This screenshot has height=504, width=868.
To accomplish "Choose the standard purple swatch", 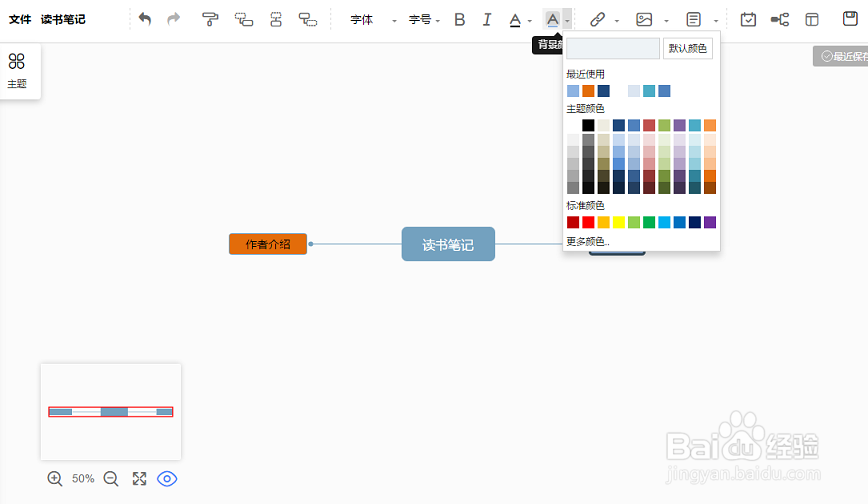I will (x=710, y=222).
